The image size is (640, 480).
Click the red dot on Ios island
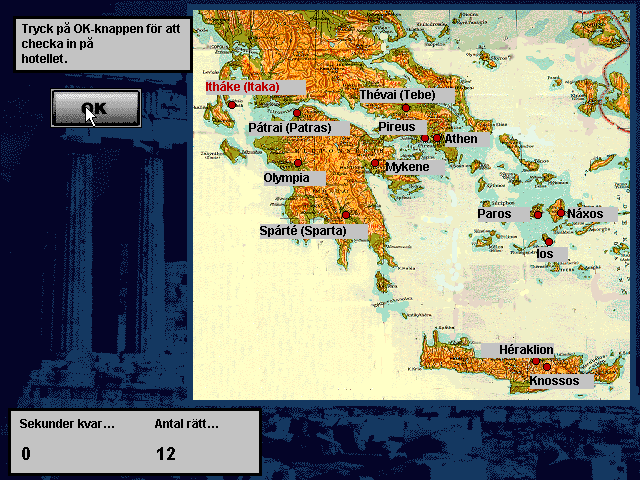coord(549,242)
